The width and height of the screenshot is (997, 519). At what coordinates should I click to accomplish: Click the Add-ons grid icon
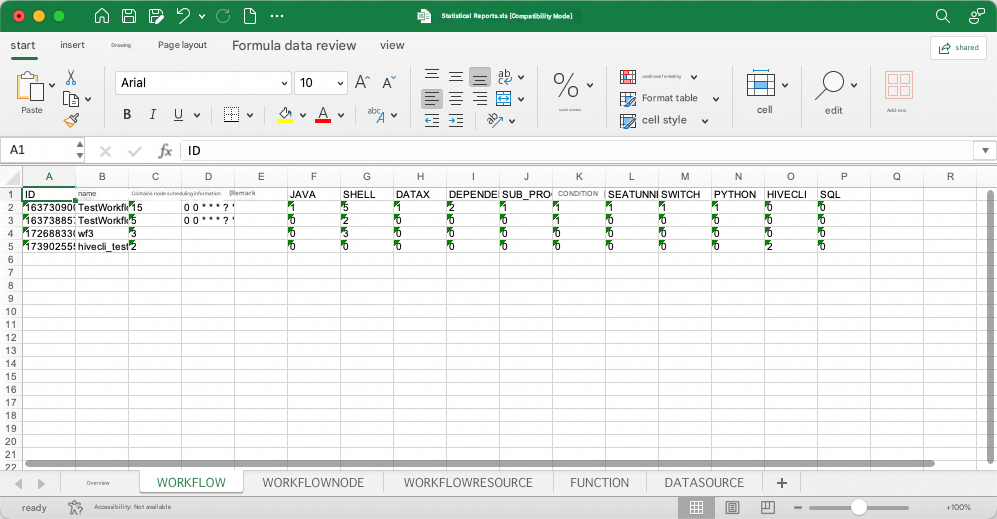[x=898, y=85]
